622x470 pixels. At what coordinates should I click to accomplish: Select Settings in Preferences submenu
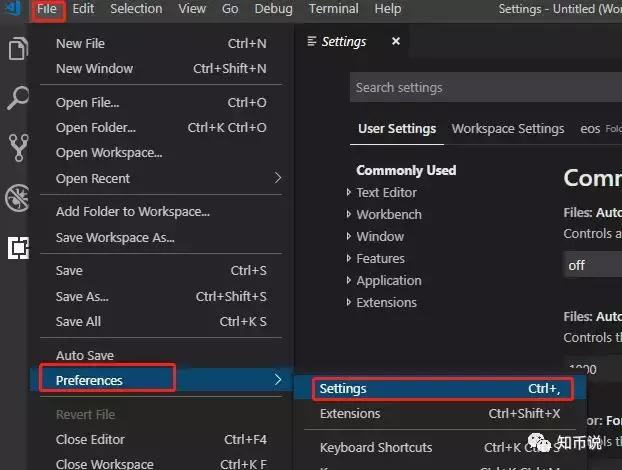[x=440, y=389]
